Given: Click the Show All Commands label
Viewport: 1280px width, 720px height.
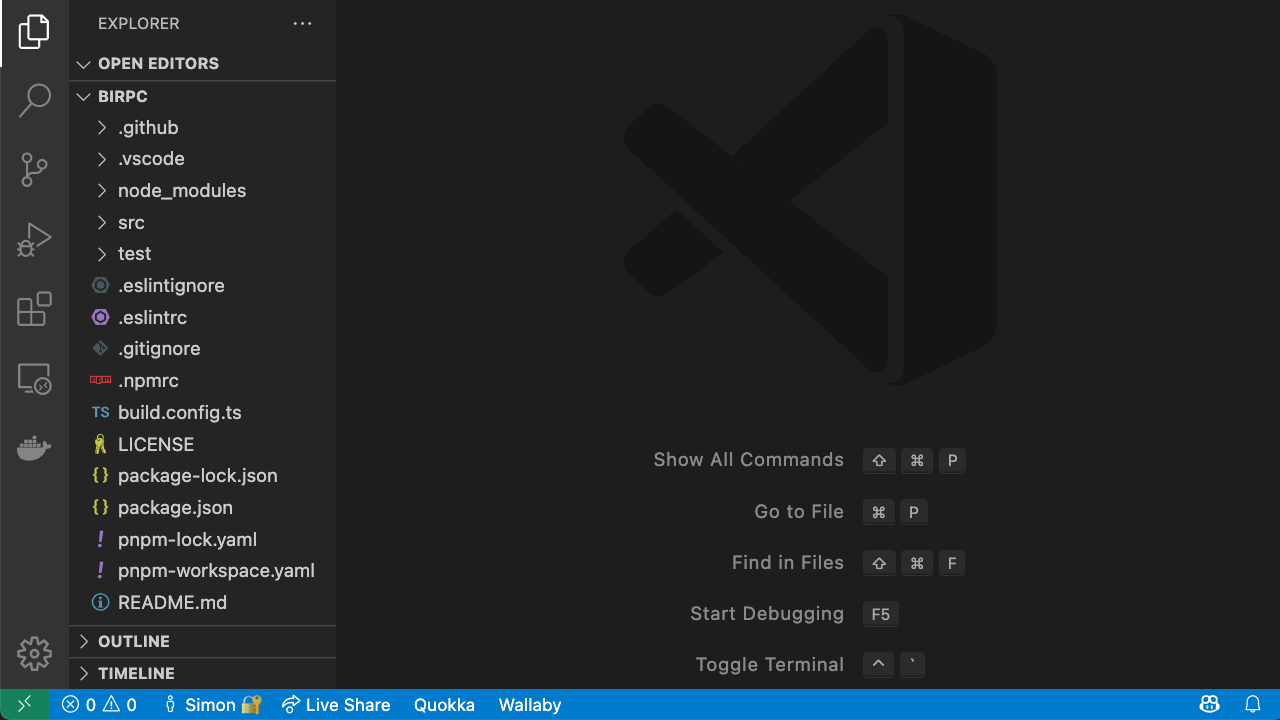Looking at the screenshot, I should click(x=748, y=460).
